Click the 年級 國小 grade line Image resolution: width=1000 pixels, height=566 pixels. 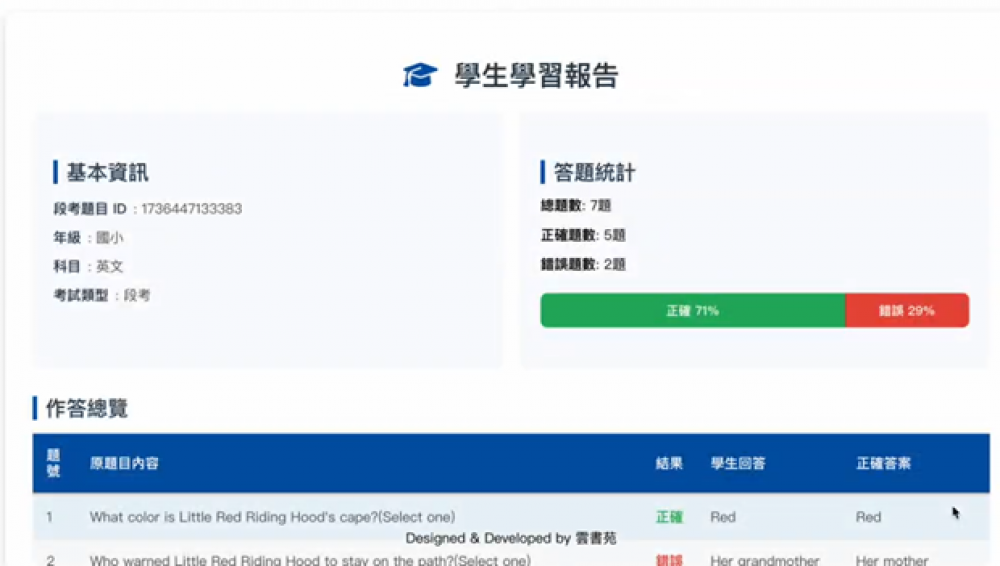pyautogui.click(x=88, y=238)
